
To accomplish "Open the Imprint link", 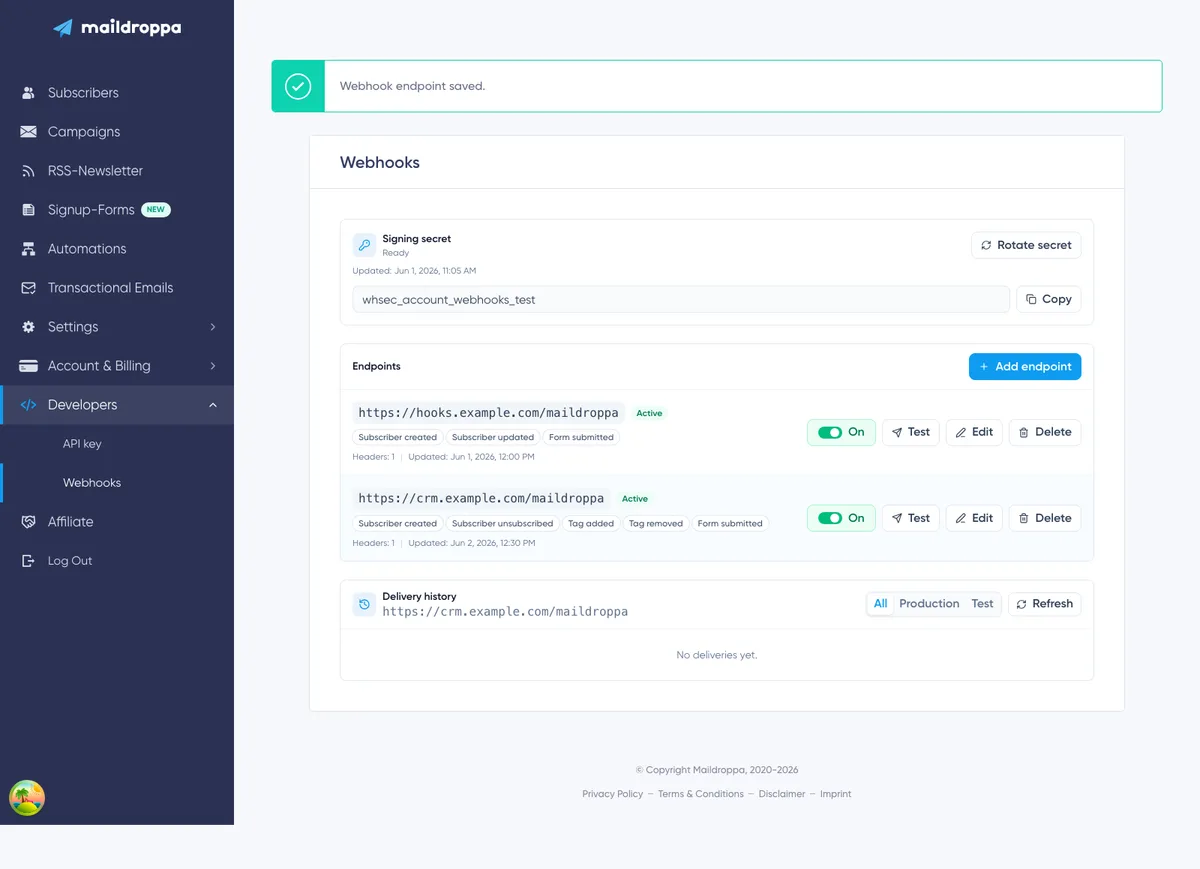I will click(x=836, y=794).
